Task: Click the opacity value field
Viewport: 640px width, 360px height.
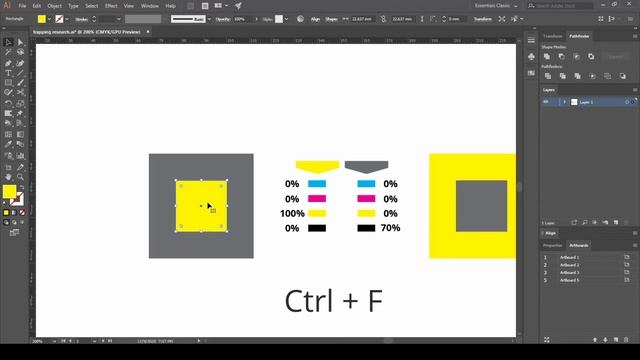Action: pyautogui.click(x=243, y=19)
